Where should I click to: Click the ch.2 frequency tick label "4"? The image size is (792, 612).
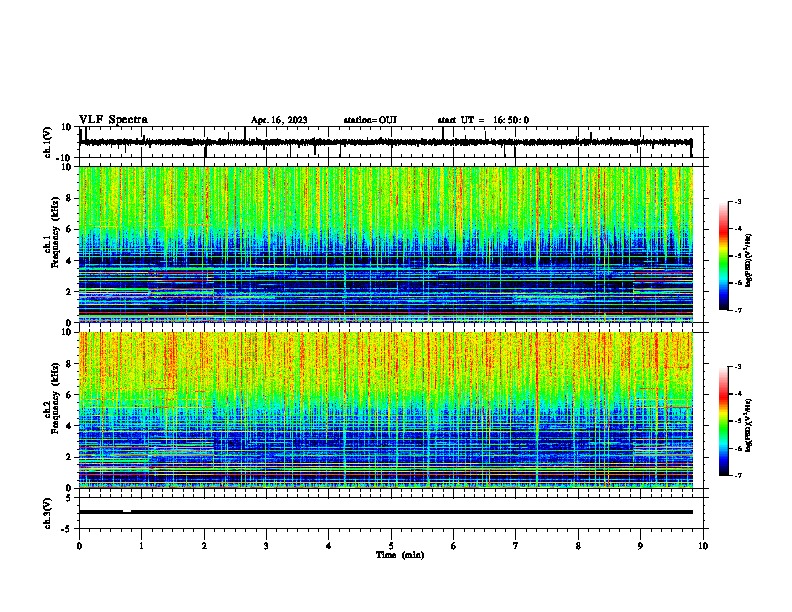click(x=69, y=426)
